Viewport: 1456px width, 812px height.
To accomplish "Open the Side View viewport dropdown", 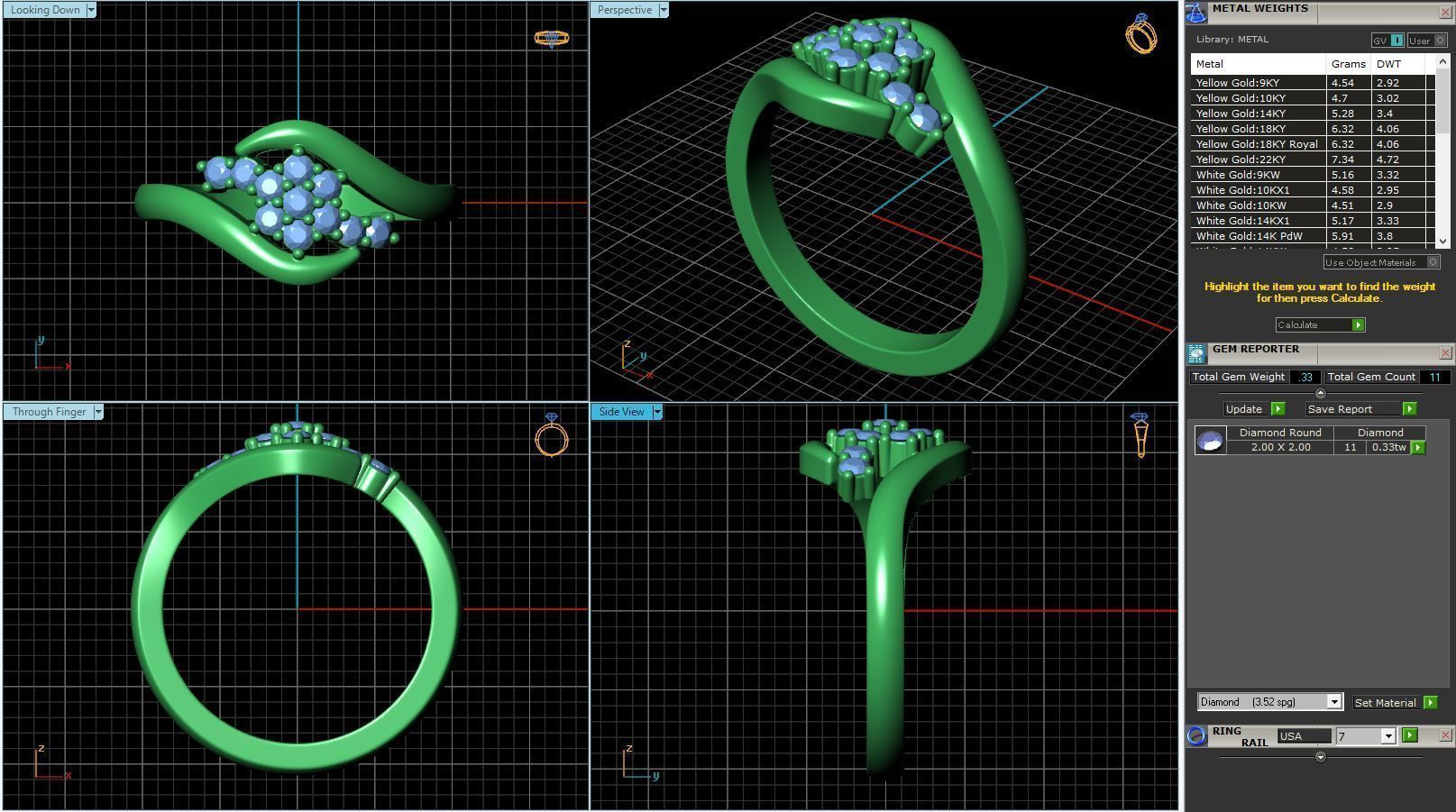I will (657, 412).
